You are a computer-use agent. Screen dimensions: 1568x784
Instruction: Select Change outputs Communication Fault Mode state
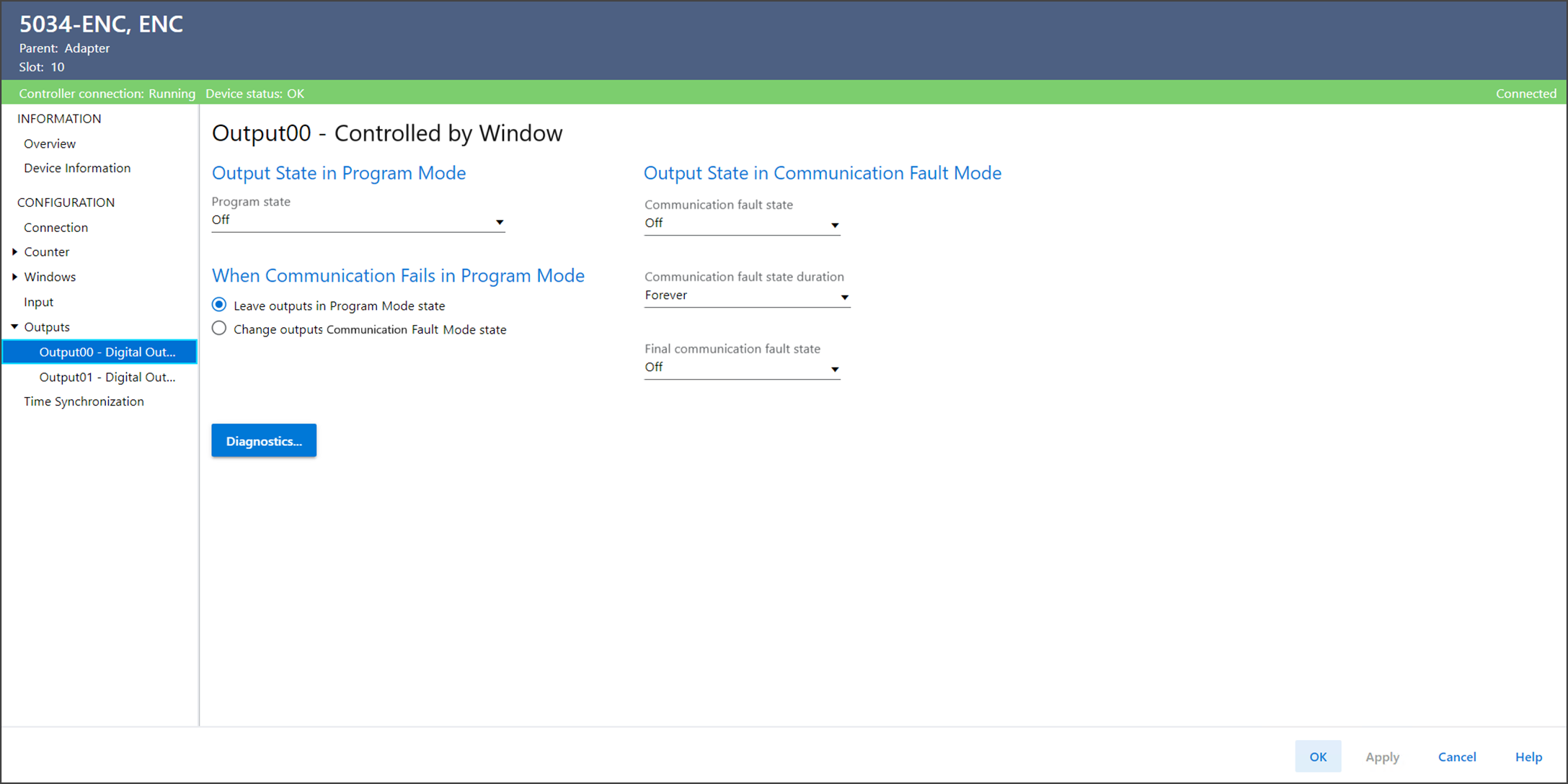pyautogui.click(x=219, y=329)
